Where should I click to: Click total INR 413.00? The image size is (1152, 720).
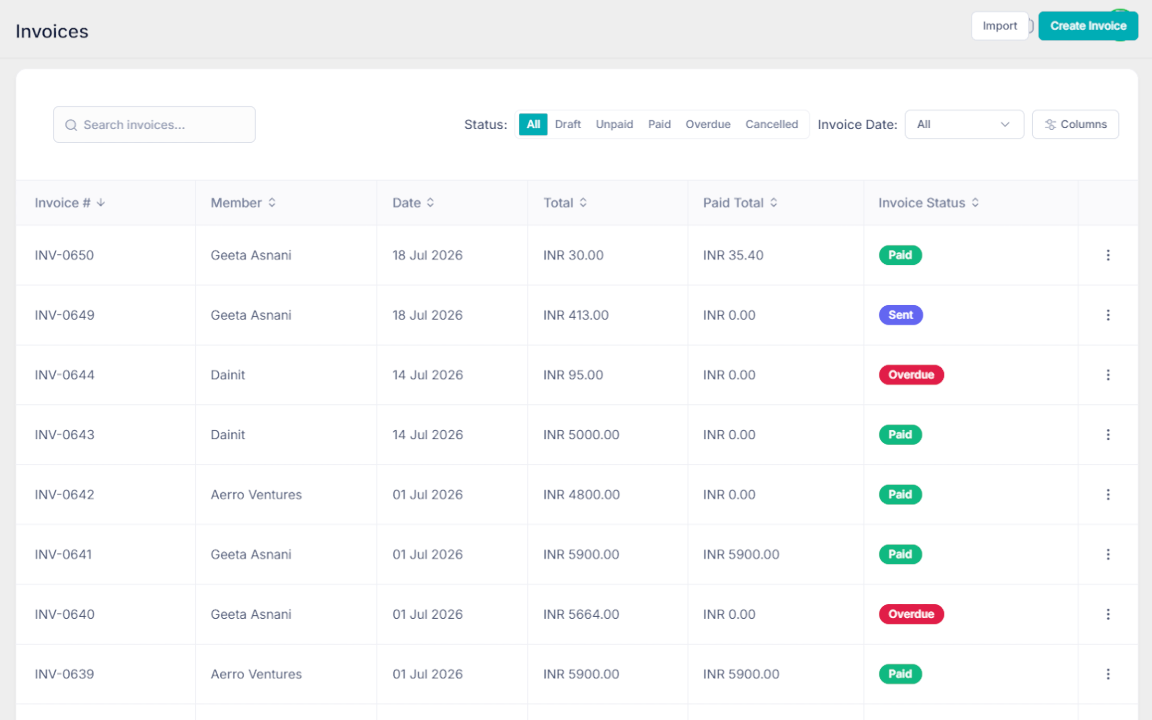pyautogui.click(x=576, y=315)
